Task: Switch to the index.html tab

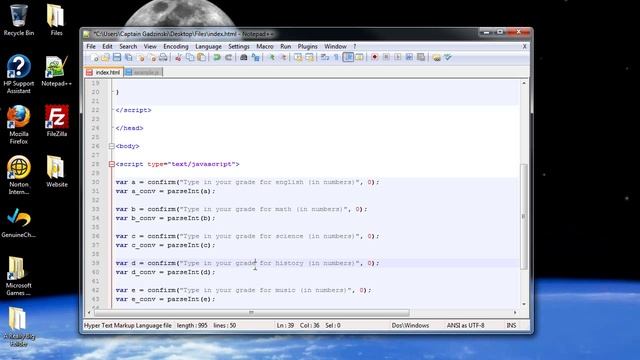Action: [x=104, y=72]
